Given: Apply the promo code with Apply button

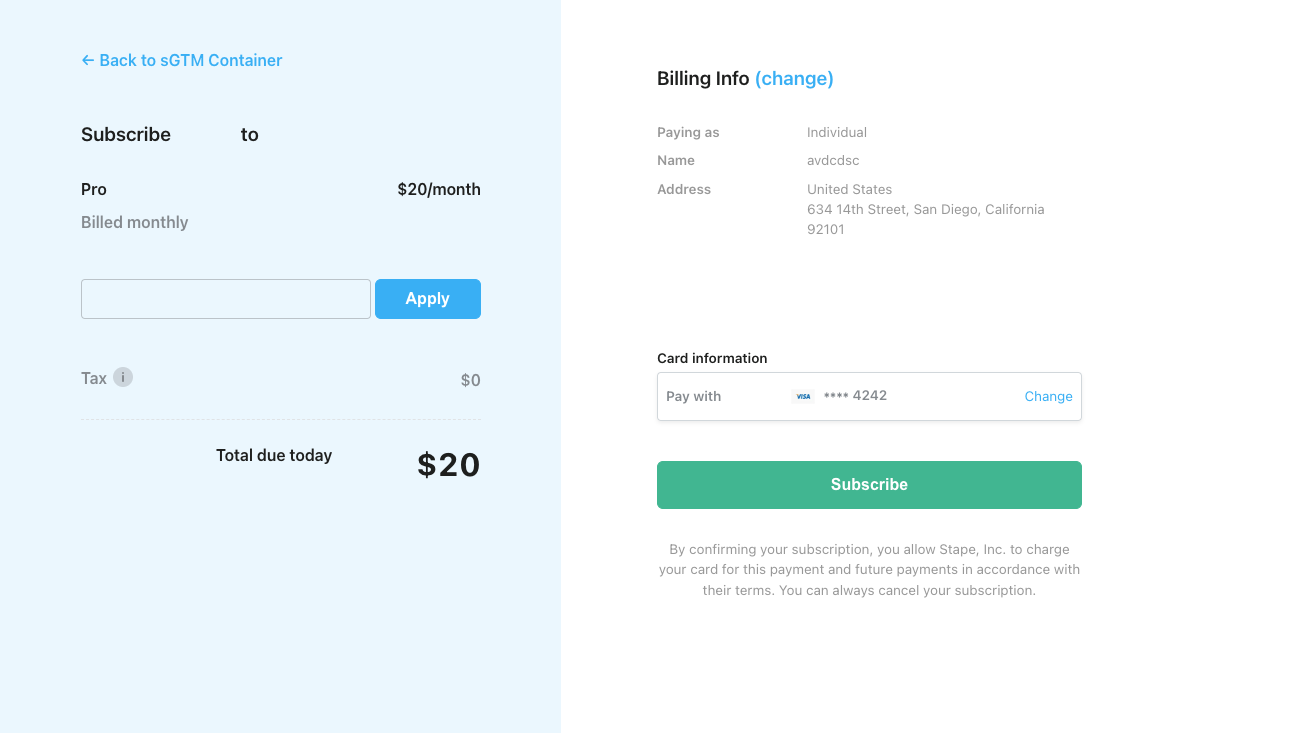Looking at the screenshot, I should point(428,299).
